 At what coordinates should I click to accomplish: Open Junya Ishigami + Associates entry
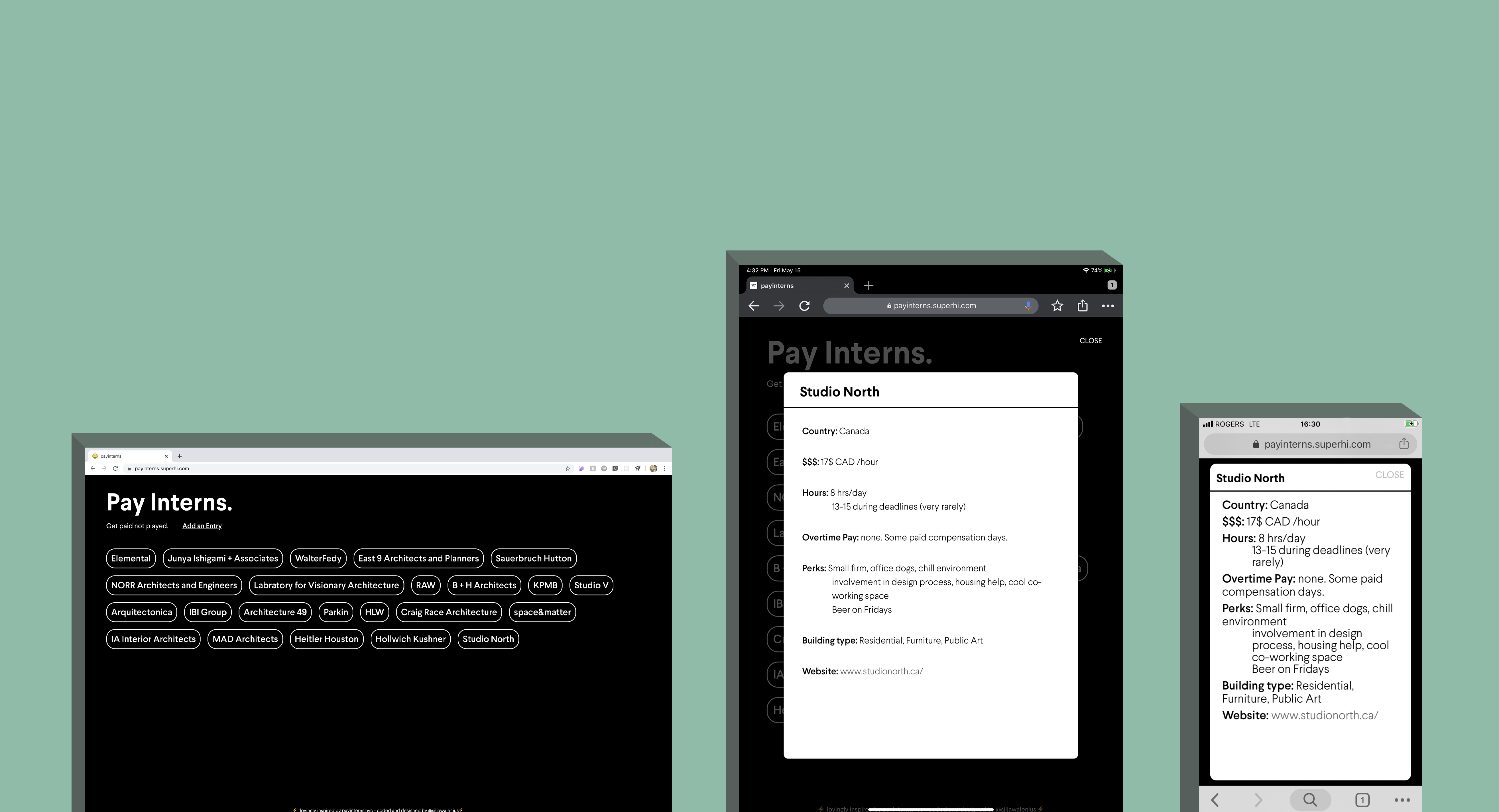[x=223, y=558]
